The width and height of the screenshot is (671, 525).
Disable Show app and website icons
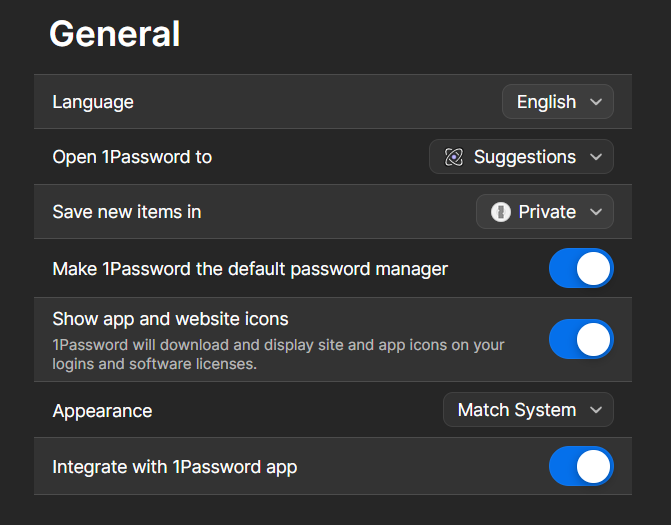pos(581,339)
